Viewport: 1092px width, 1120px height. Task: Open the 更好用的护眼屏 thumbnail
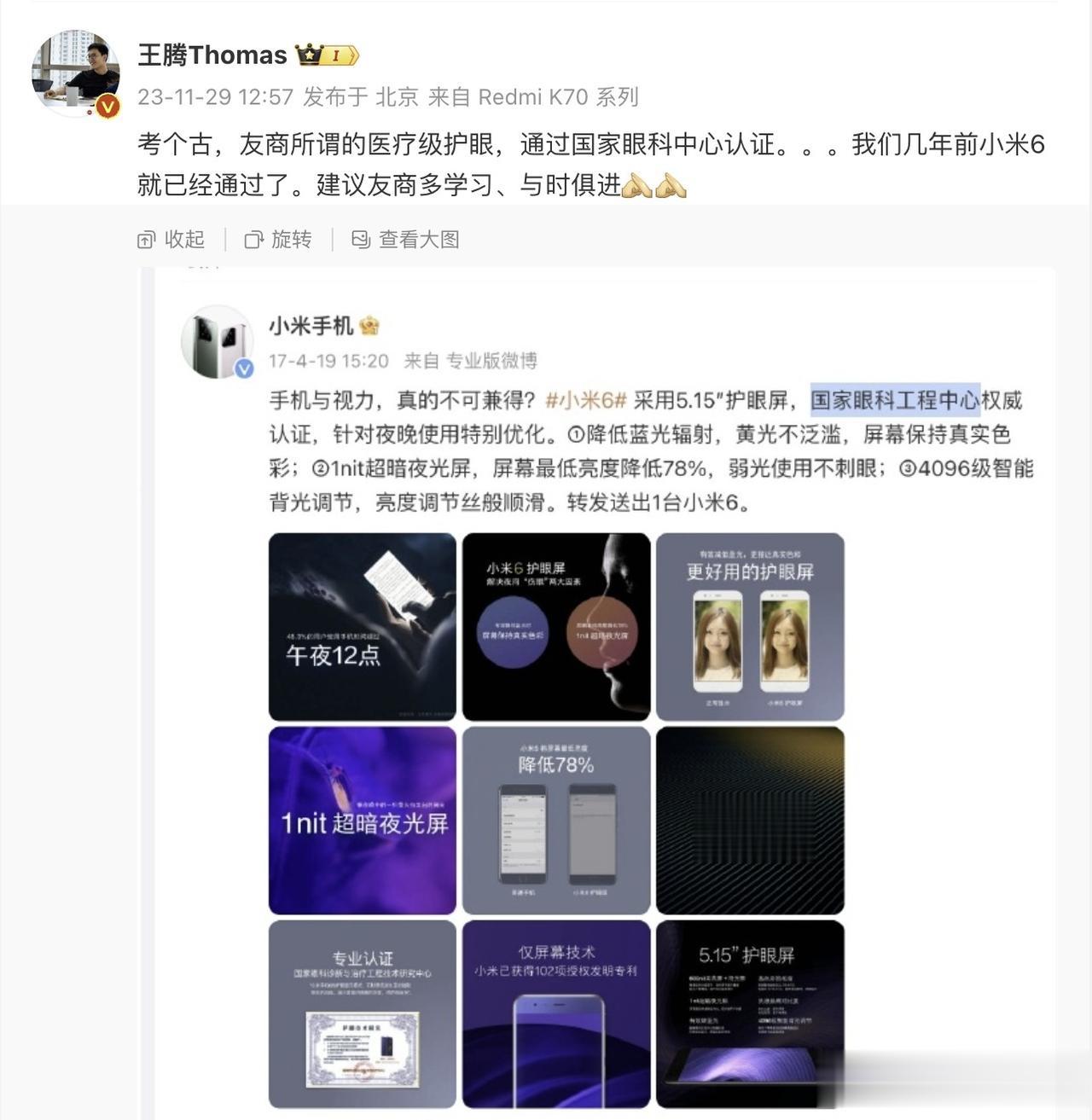[x=750, y=627]
